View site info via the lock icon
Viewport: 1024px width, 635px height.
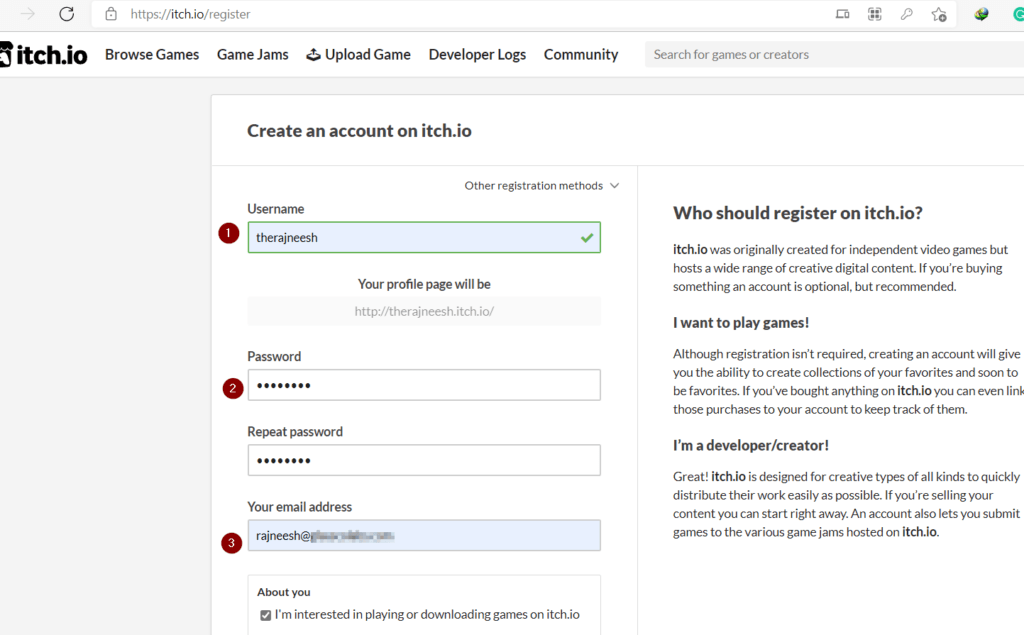point(111,14)
